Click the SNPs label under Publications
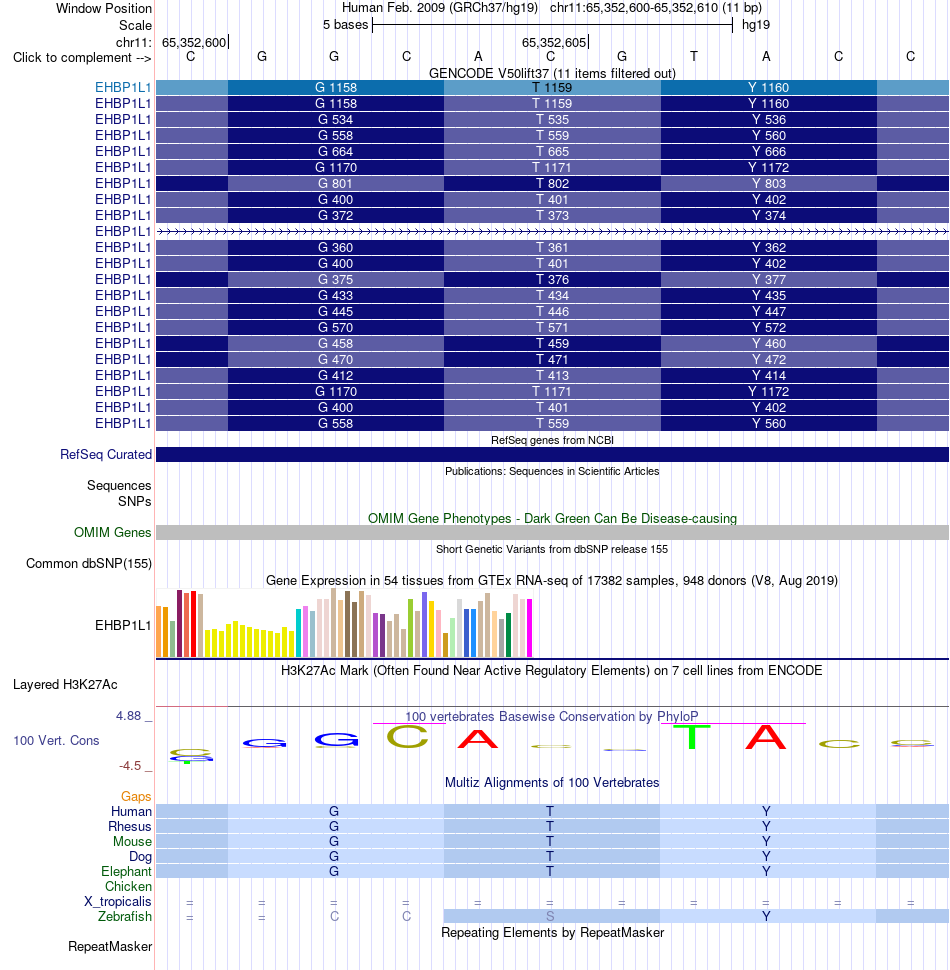This screenshot has width=950, height=970. [x=135, y=501]
